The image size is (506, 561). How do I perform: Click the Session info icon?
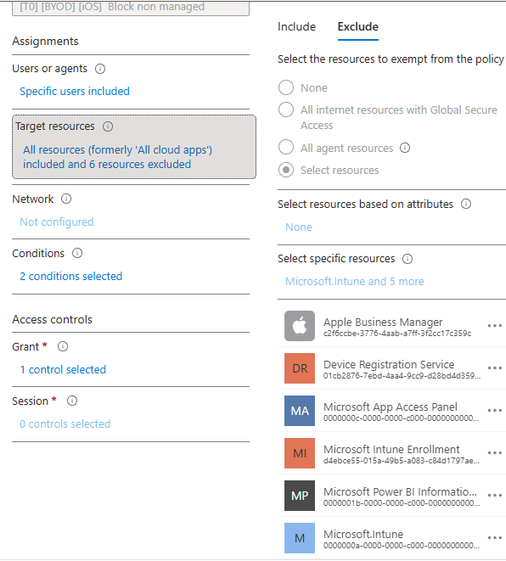(72, 401)
